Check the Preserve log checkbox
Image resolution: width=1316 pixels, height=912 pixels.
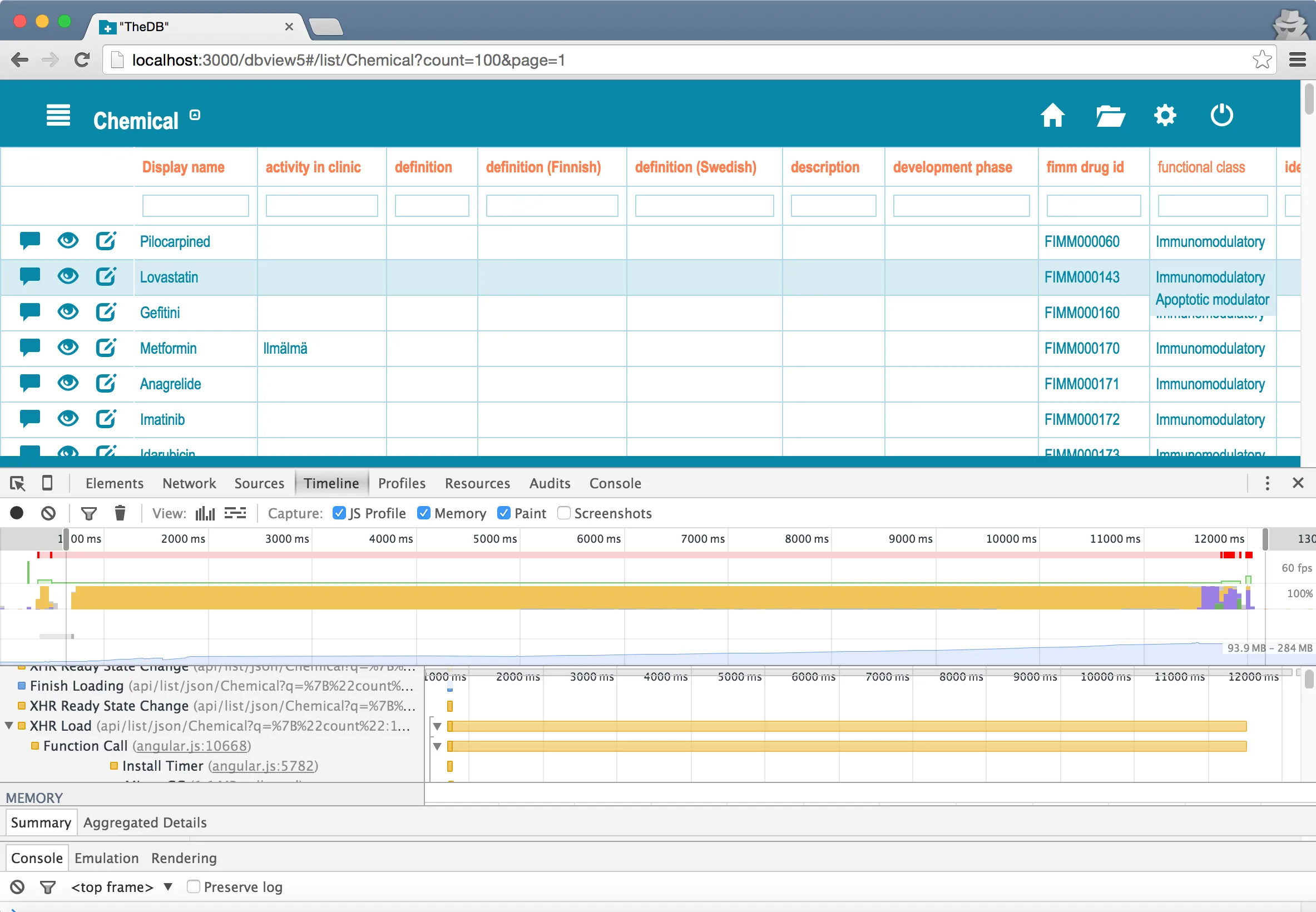click(194, 886)
